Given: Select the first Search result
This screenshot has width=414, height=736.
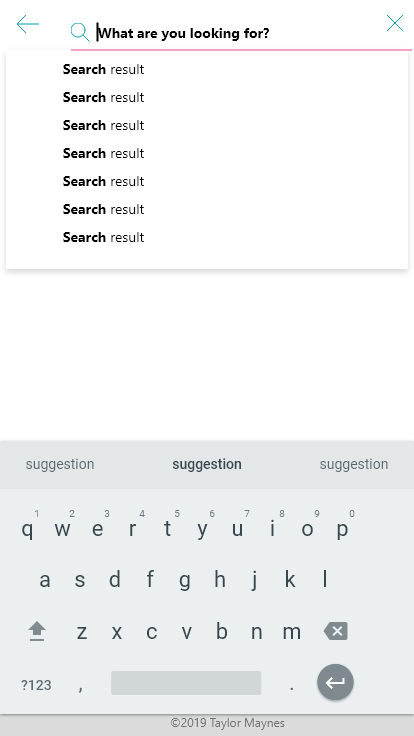Looking at the screenshot, I should pyautogui.click(x=103, y=69).
